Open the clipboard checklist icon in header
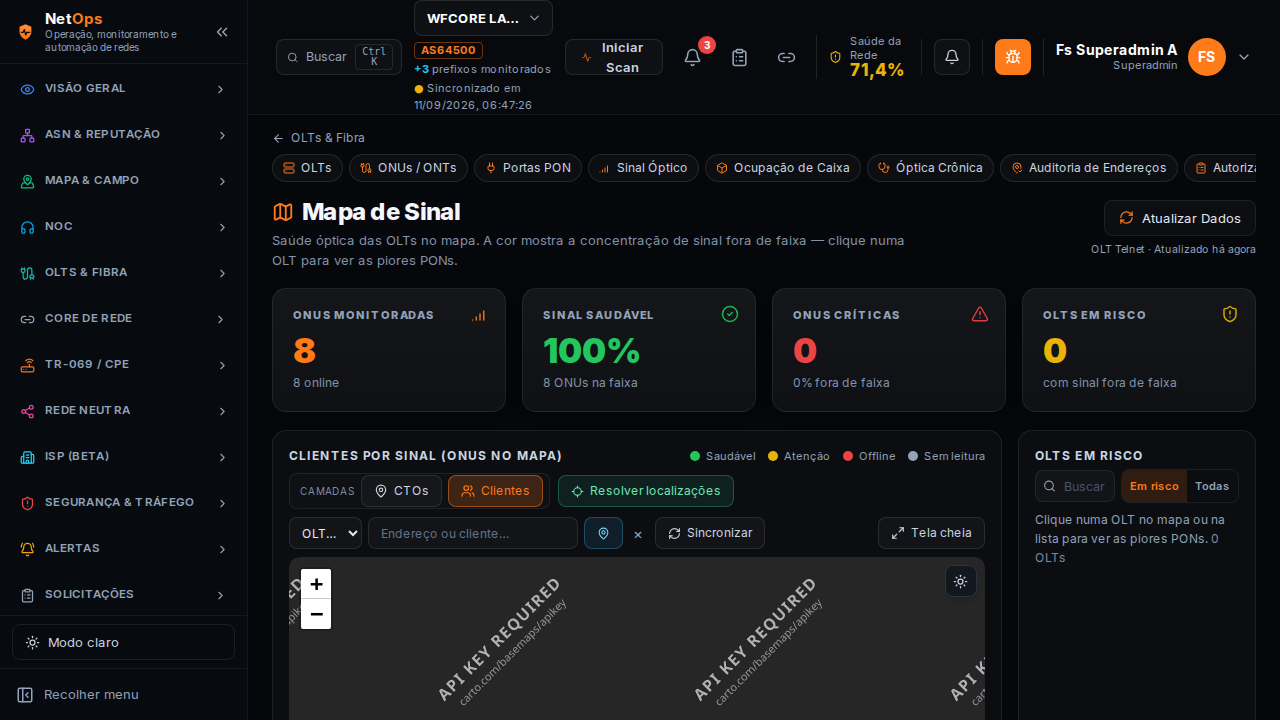1280x720 pixels. 739,57
